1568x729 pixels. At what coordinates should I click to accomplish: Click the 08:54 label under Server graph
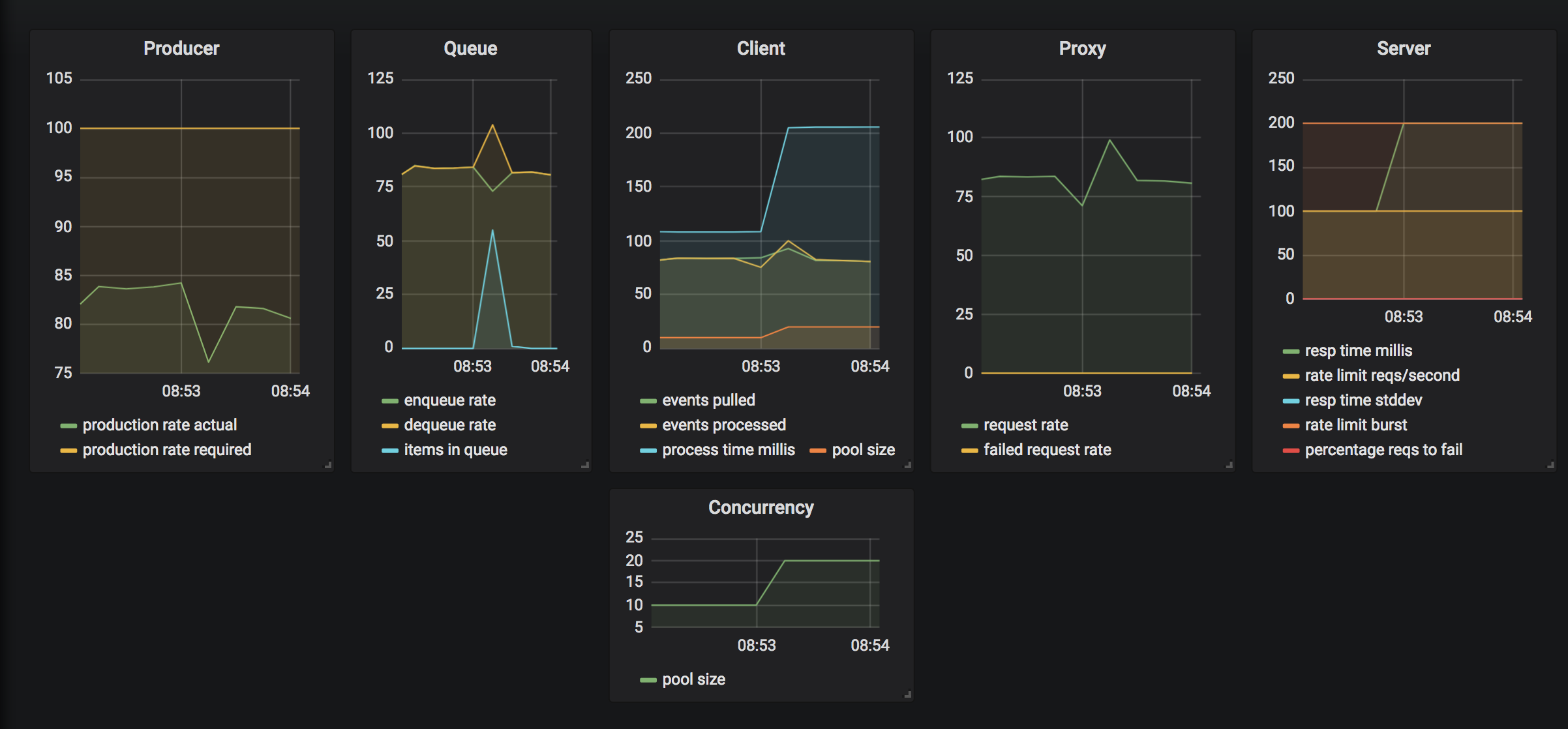[1513, 317]
